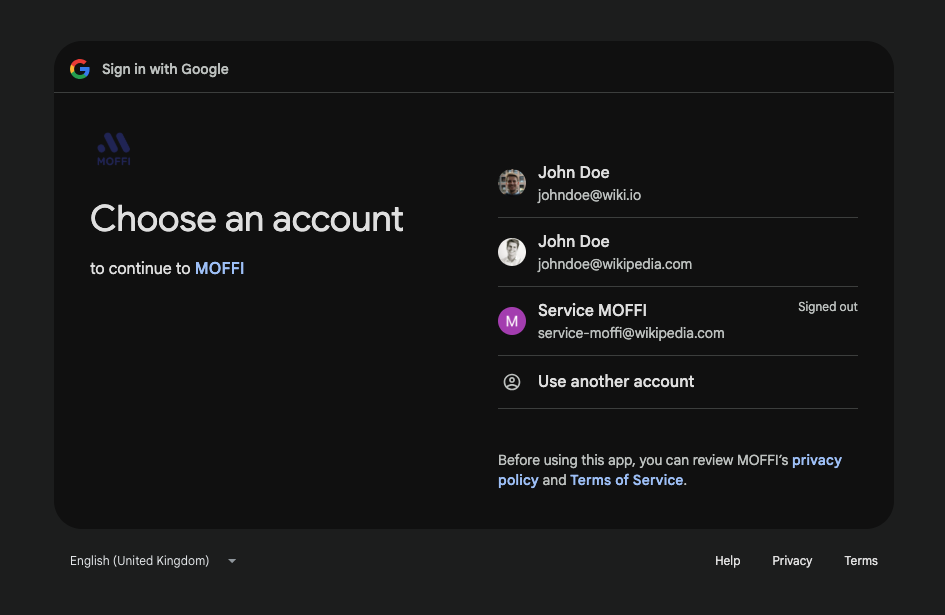Click the Google G logo

tap(80, 69)
